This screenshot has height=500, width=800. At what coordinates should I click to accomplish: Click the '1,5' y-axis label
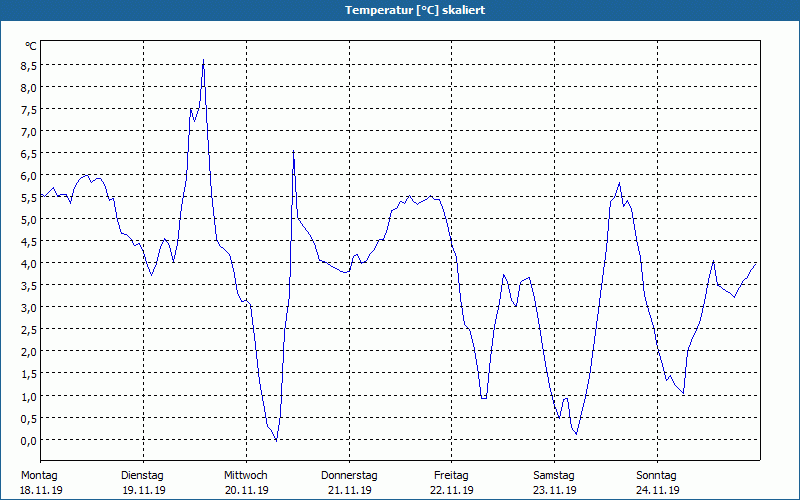29,374
